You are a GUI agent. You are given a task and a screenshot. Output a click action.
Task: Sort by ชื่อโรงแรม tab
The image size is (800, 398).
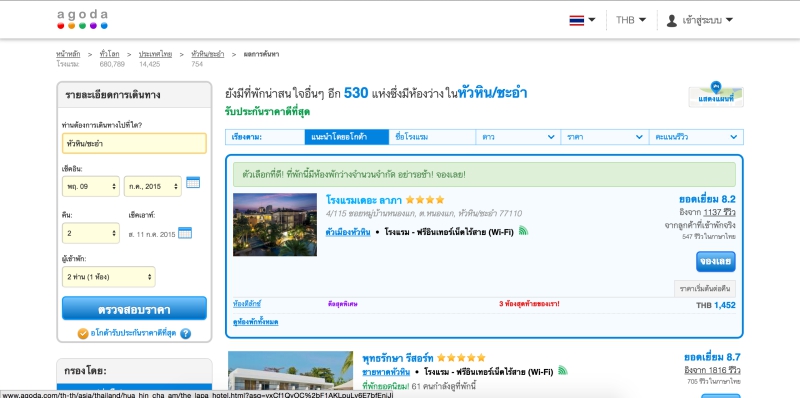pos(432,137)
